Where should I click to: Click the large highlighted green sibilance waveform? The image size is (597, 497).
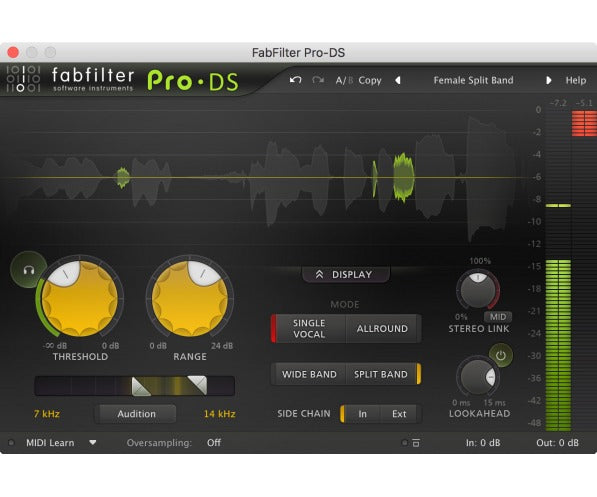[404, 177]
